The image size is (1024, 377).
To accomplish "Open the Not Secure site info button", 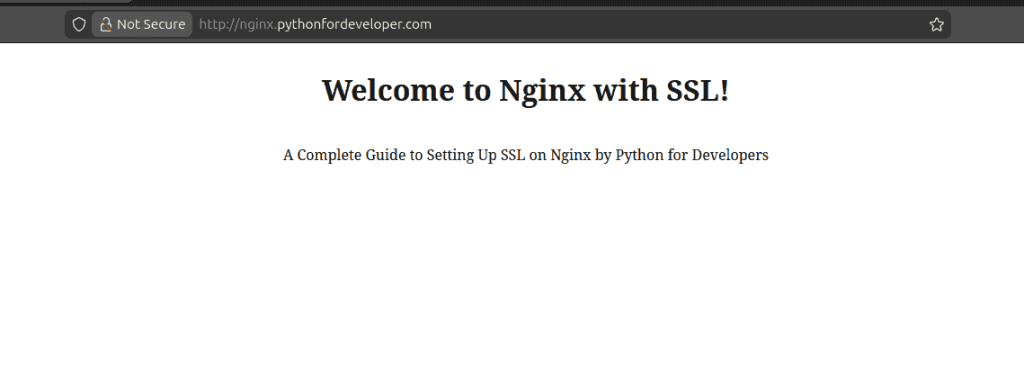I will point(142,25).
